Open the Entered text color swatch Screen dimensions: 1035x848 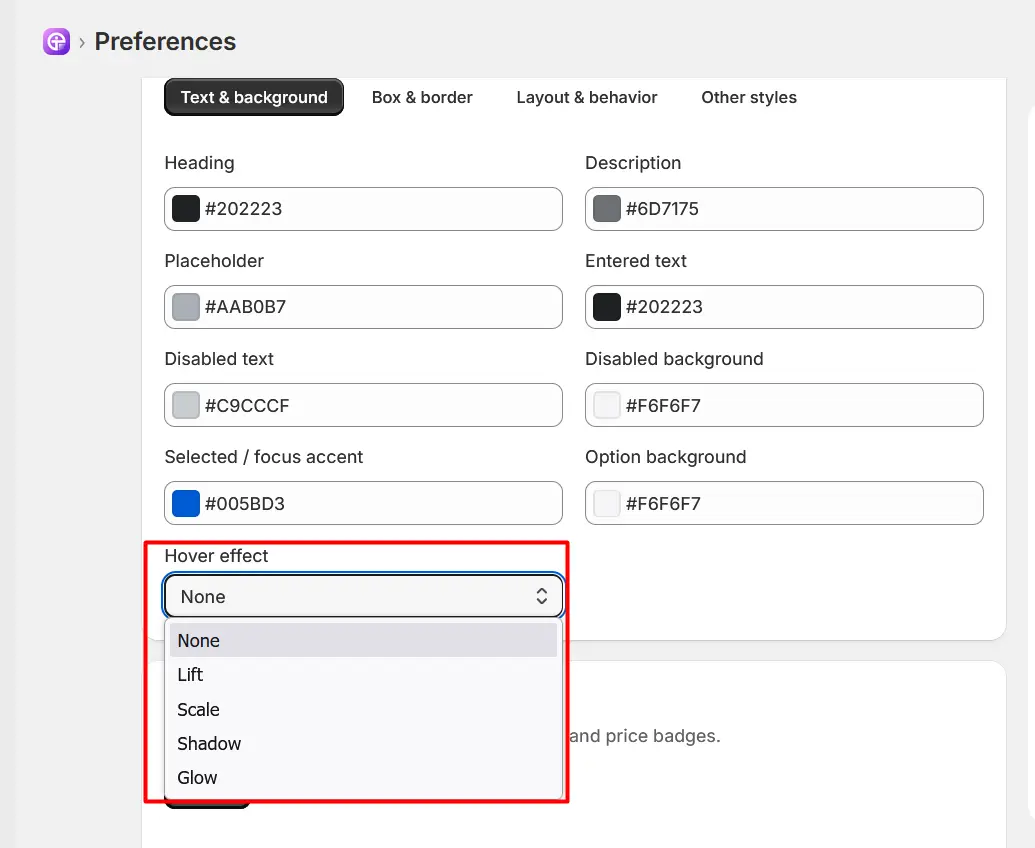coord(607,307)
